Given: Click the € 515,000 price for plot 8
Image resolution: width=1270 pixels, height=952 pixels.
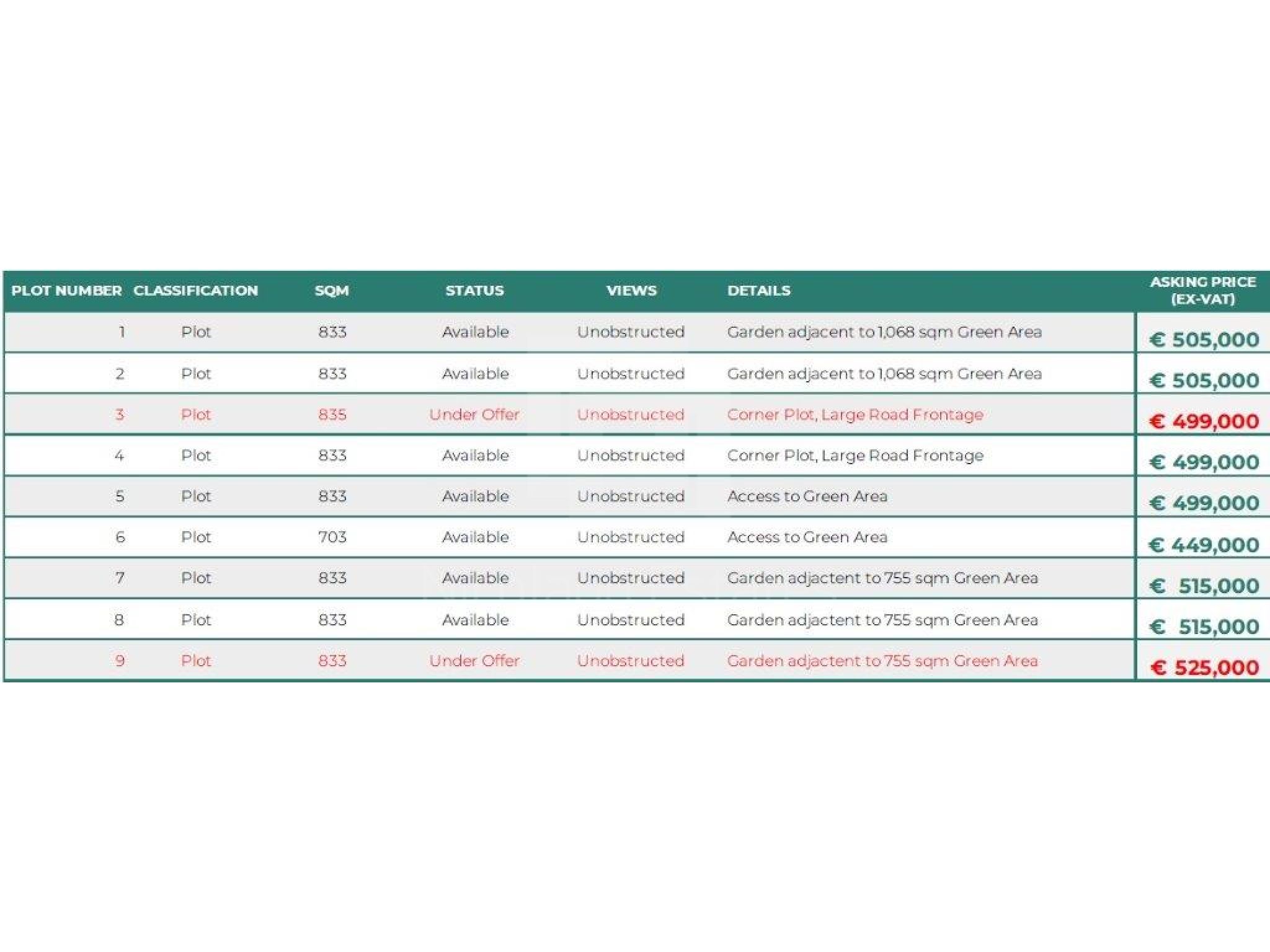Looking at the screenshot, I should coord(1204,627).
